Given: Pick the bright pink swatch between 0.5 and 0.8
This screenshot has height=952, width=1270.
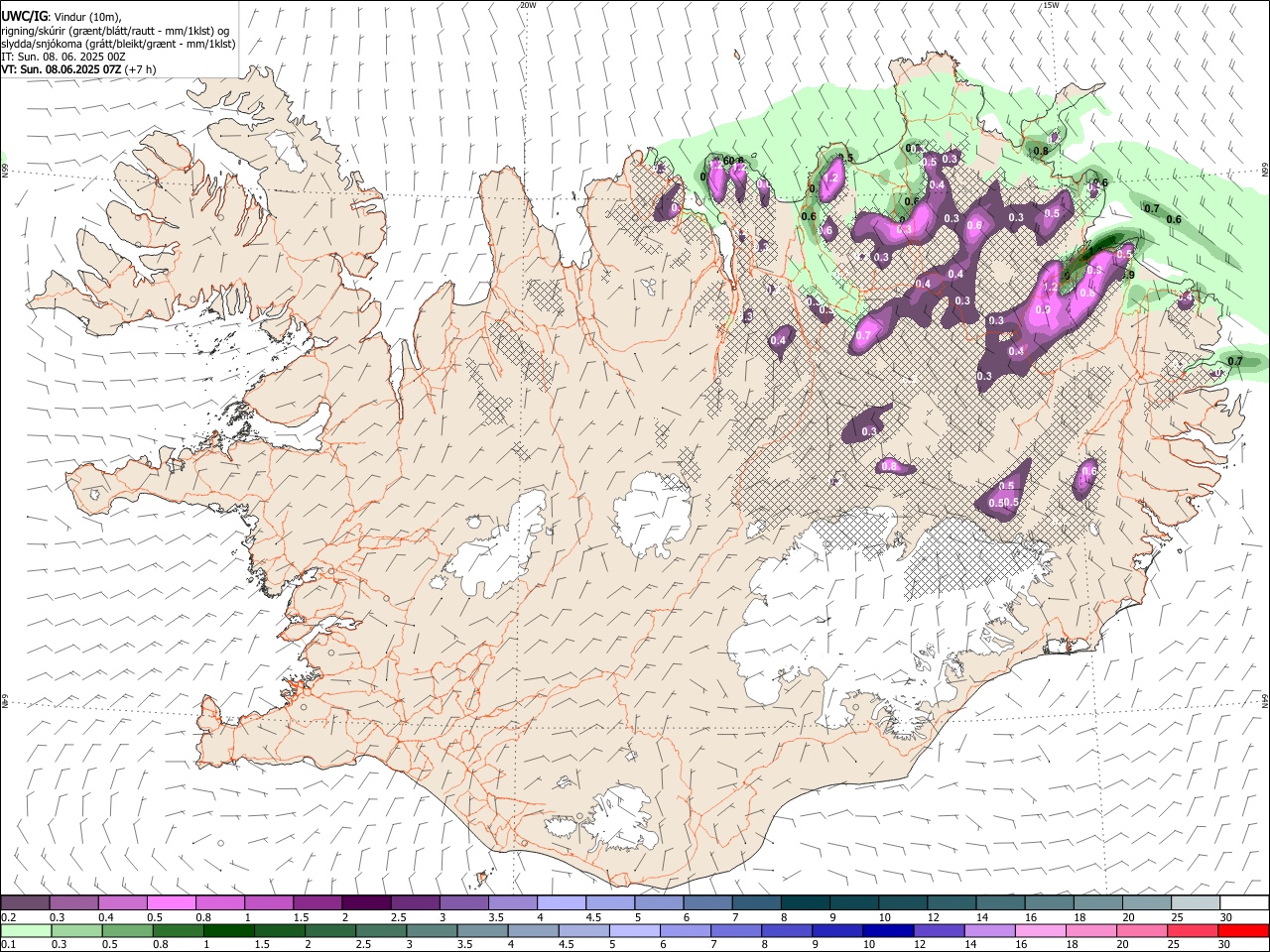Looking at the screenshot, I should tap(172, 903).
